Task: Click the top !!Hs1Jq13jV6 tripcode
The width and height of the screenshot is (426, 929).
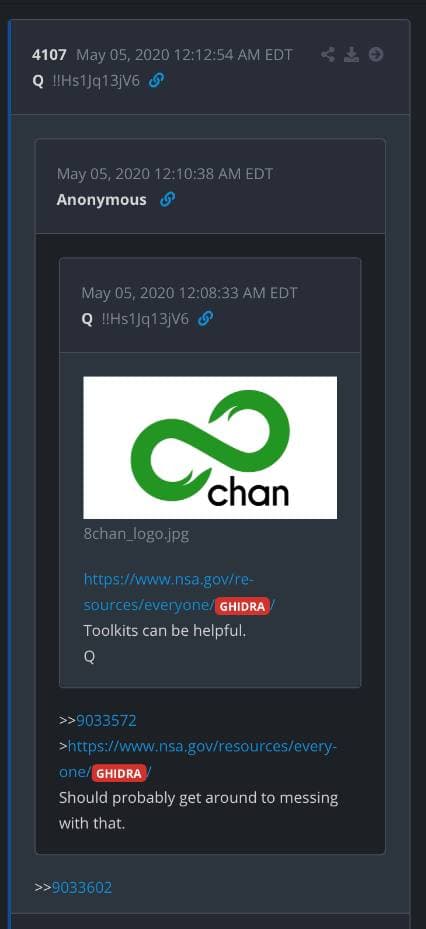Action: point(96,81)
